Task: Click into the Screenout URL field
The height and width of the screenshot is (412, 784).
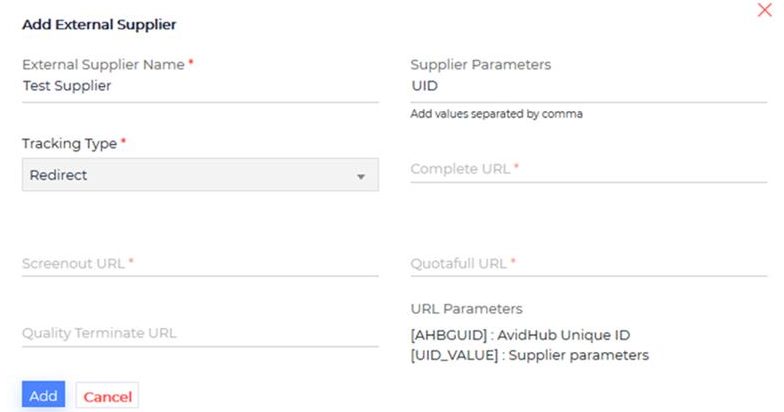Action: [200, 264]
